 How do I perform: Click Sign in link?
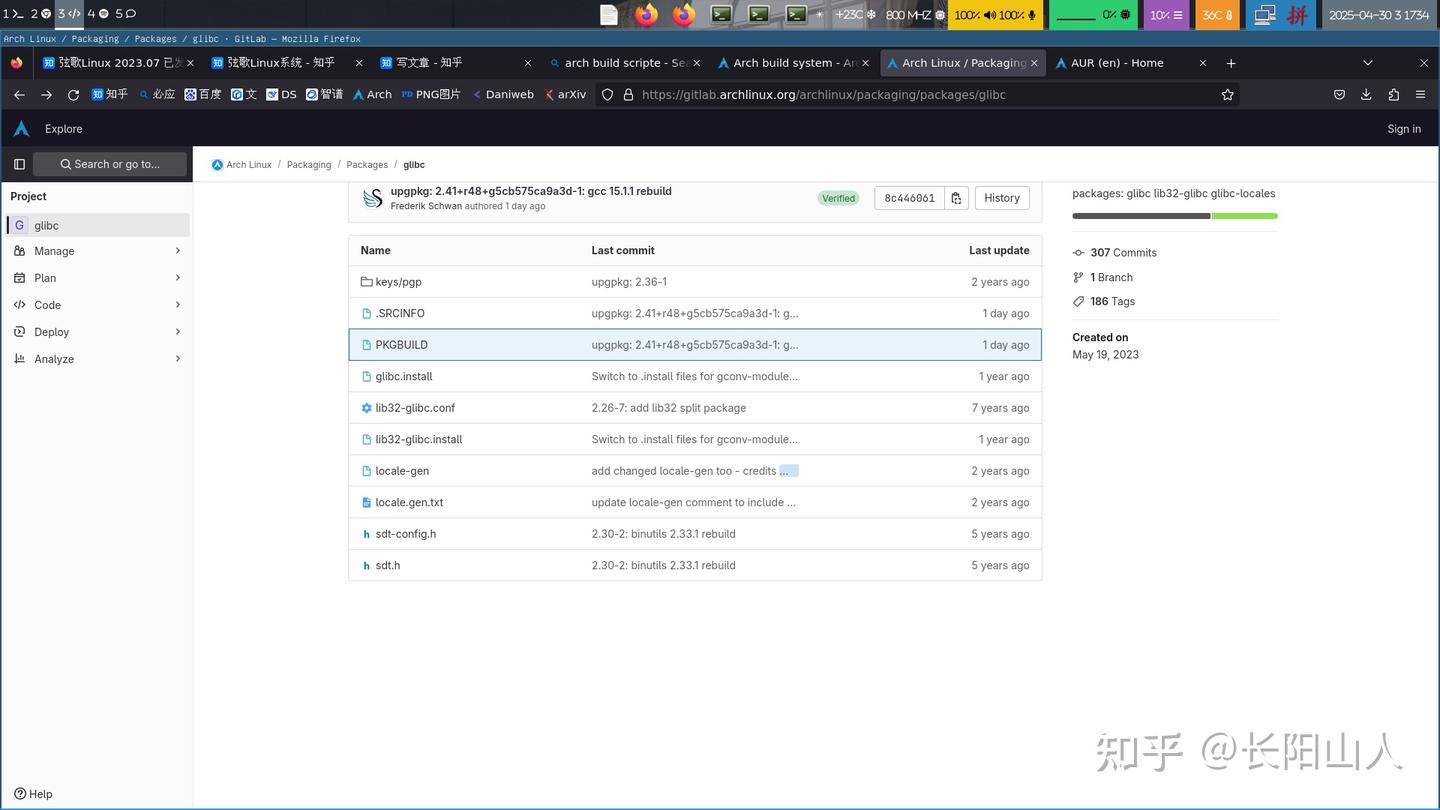(x=1404, y=129)
